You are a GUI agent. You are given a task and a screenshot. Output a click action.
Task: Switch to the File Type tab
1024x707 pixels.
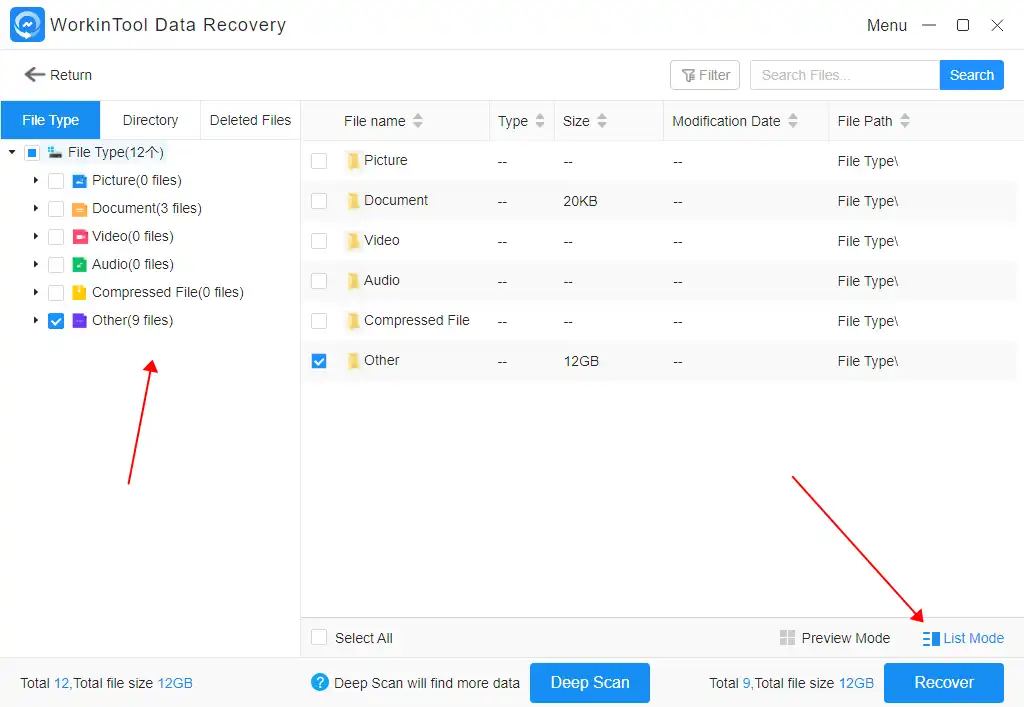(x=50, y=120)
